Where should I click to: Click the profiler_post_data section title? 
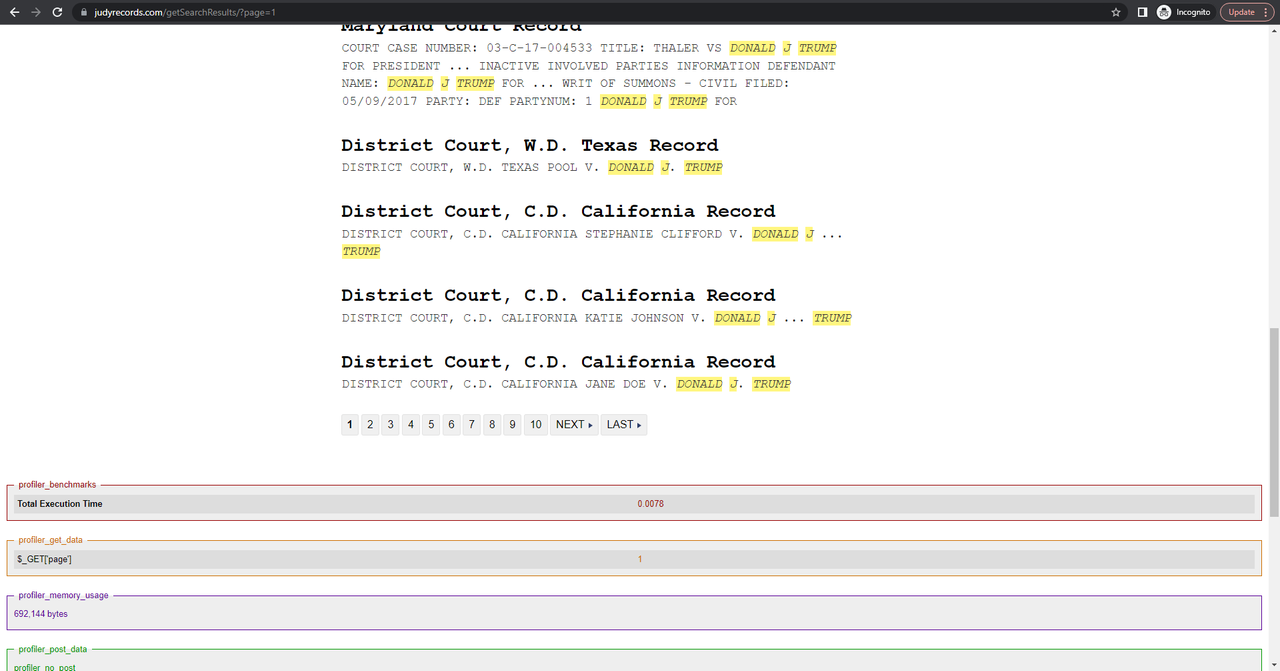53,649
